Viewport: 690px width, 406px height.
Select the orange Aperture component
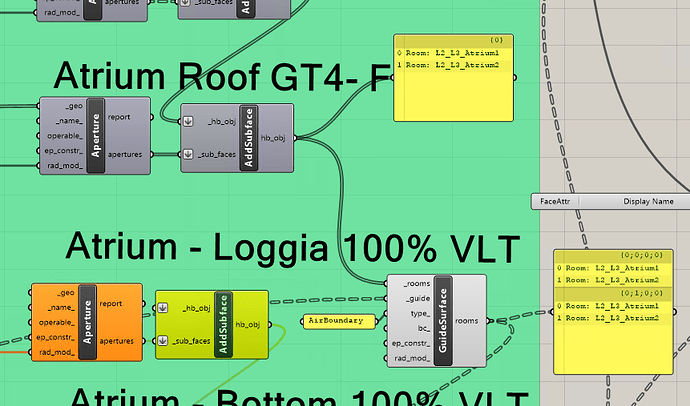(87, 322)
